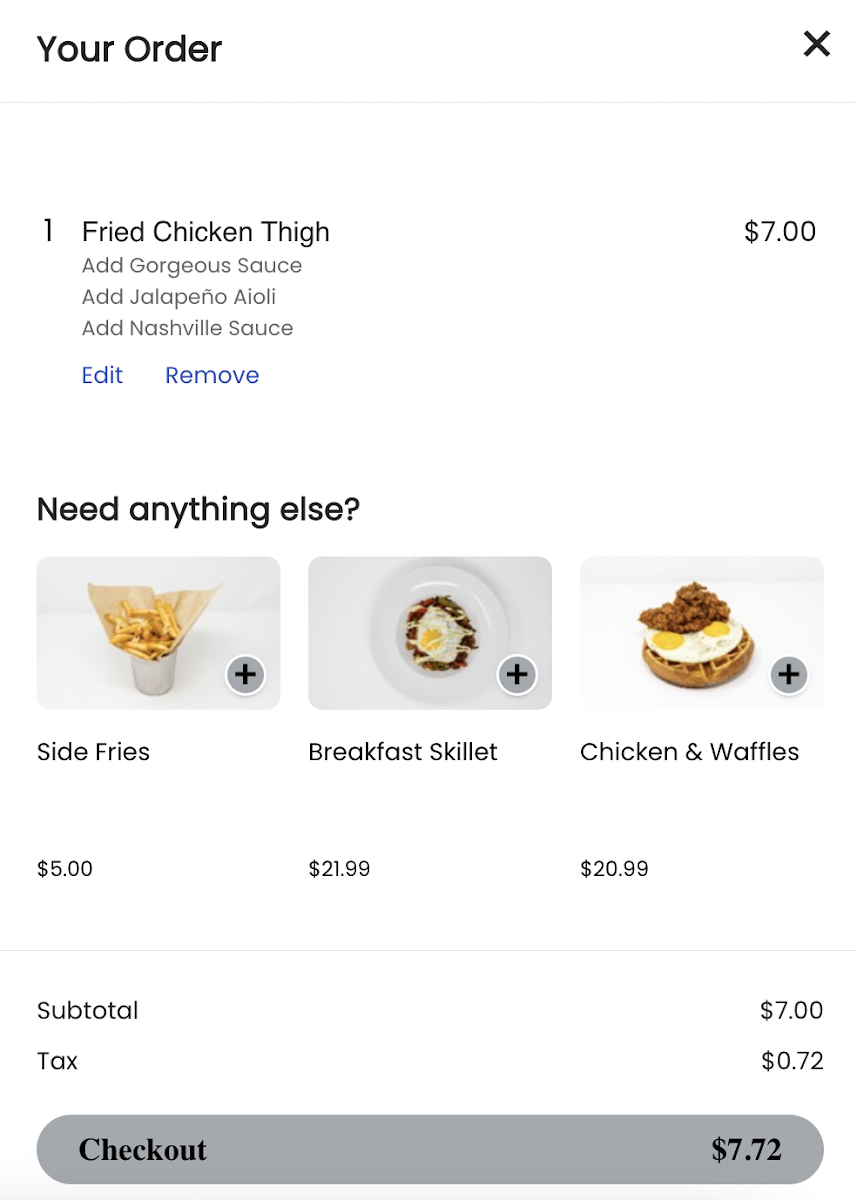857x1200 pixels.
Task: Proceed to Checkout
Action: pos(430,1150)
